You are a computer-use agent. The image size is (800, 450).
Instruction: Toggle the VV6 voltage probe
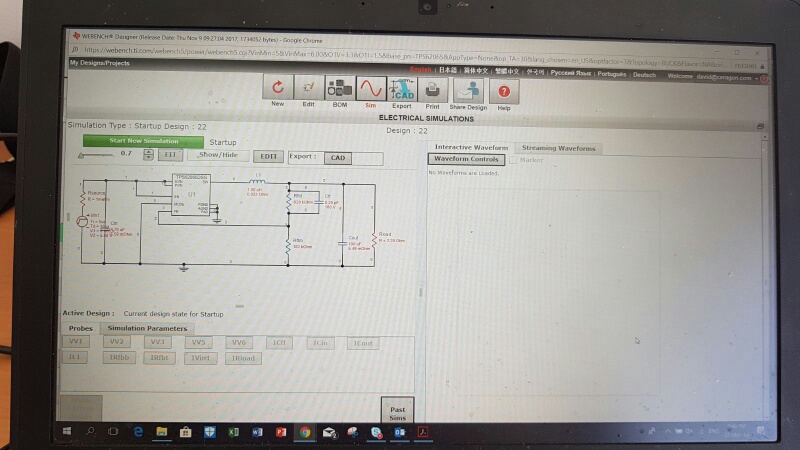pos(239,342)
